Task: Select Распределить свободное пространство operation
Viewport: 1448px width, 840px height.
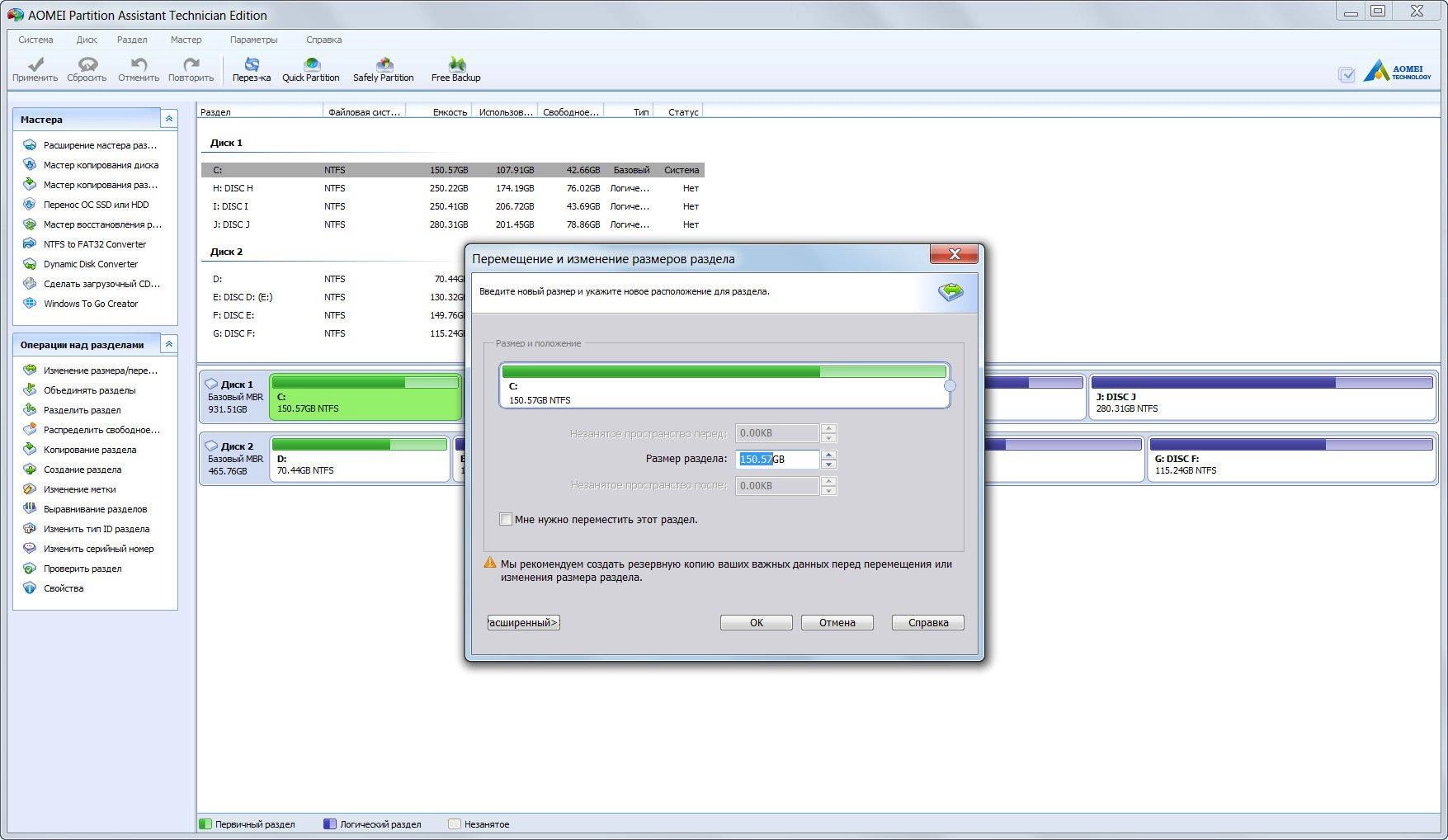Action: (x=92, y=430)
